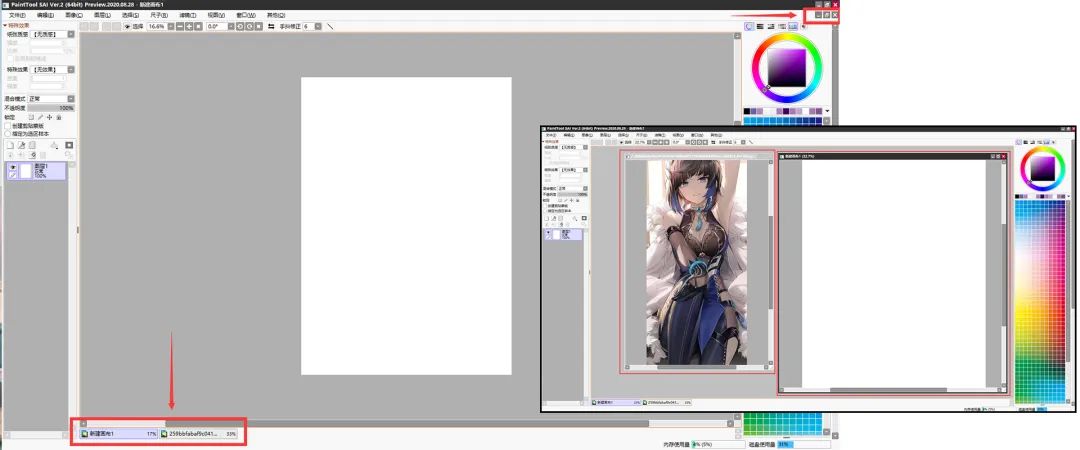Show the scratchpad panel icon
The width and height of the screenshot is (1080, 450).
[x=804, y=26]
